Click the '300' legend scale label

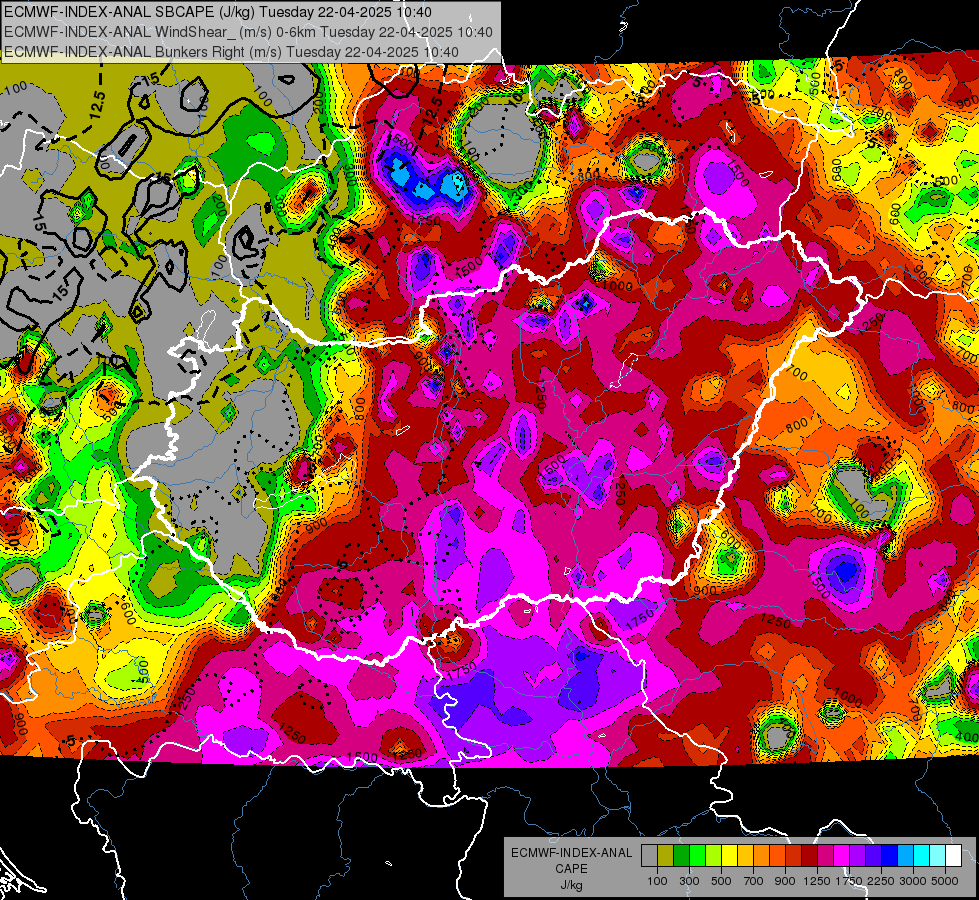(689, 881)
